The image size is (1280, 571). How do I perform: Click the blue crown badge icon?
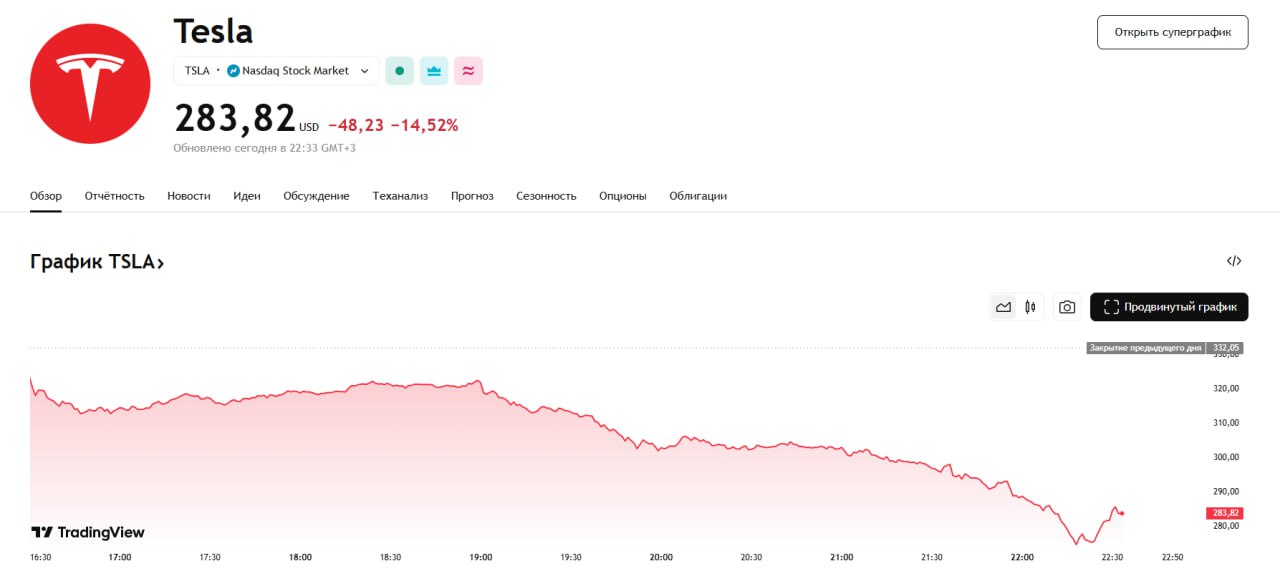(434, 71)
